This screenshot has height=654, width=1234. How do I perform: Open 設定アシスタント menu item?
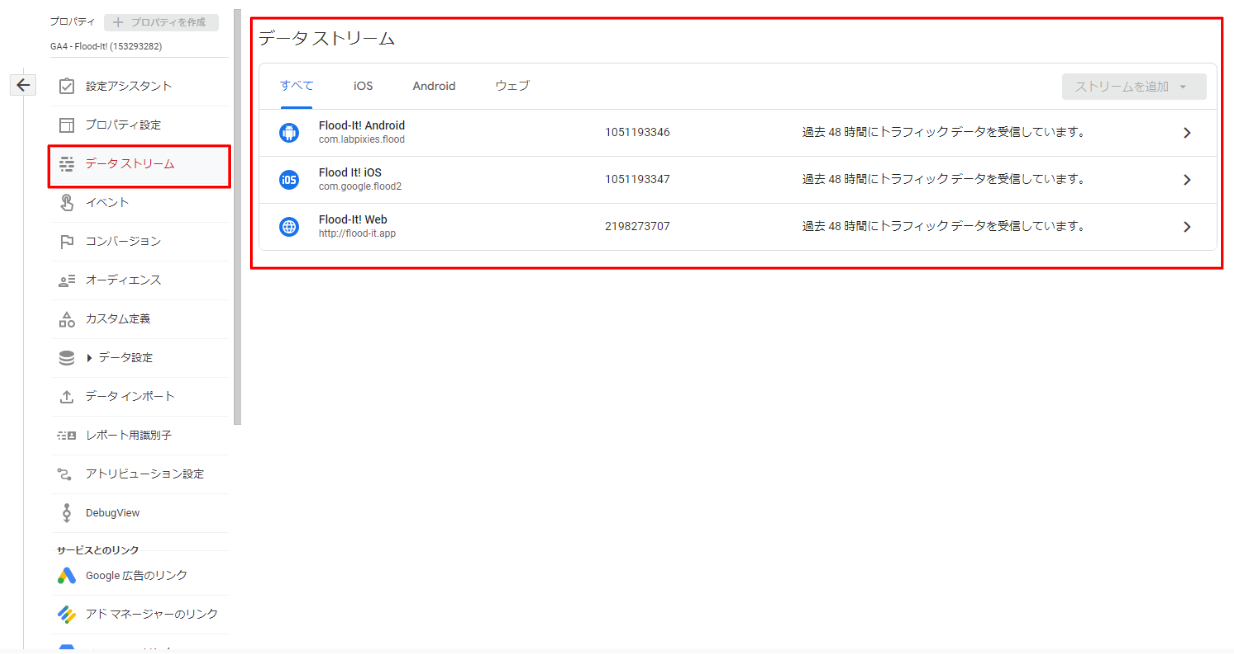[139, 86]
